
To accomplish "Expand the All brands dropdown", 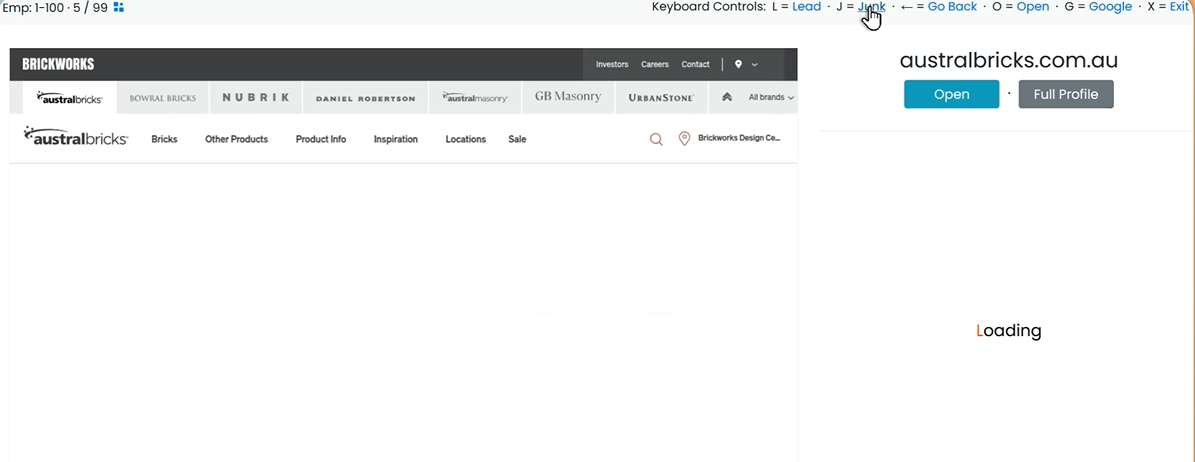I will (771, 98).
